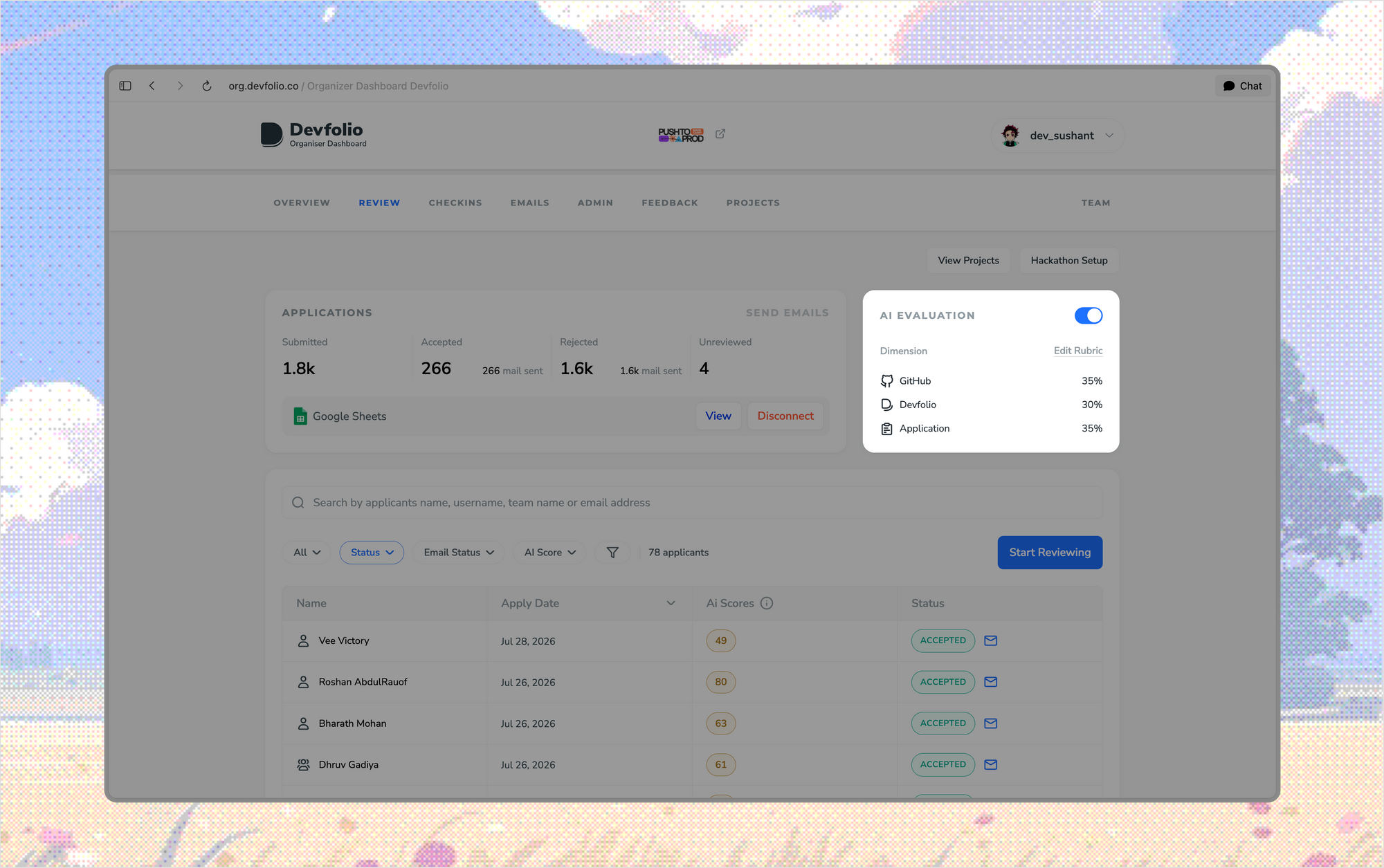1384x868 pixels.
Task: Switch to the Feedback tab
Action: point(670,203)
